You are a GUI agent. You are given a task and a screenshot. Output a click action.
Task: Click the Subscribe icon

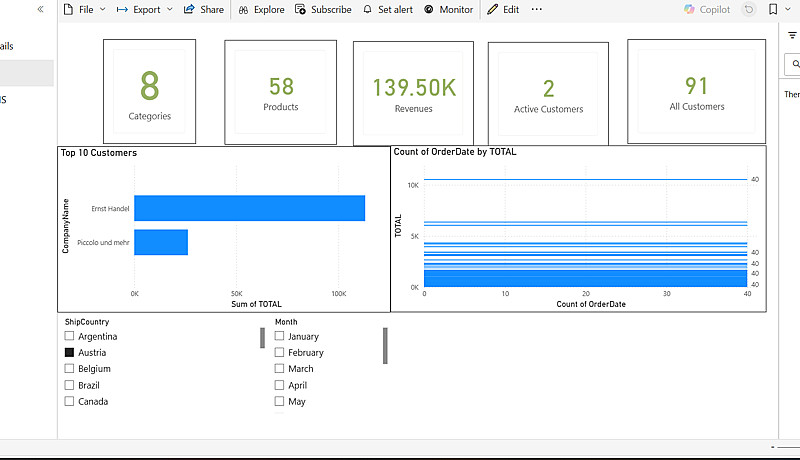301,9
